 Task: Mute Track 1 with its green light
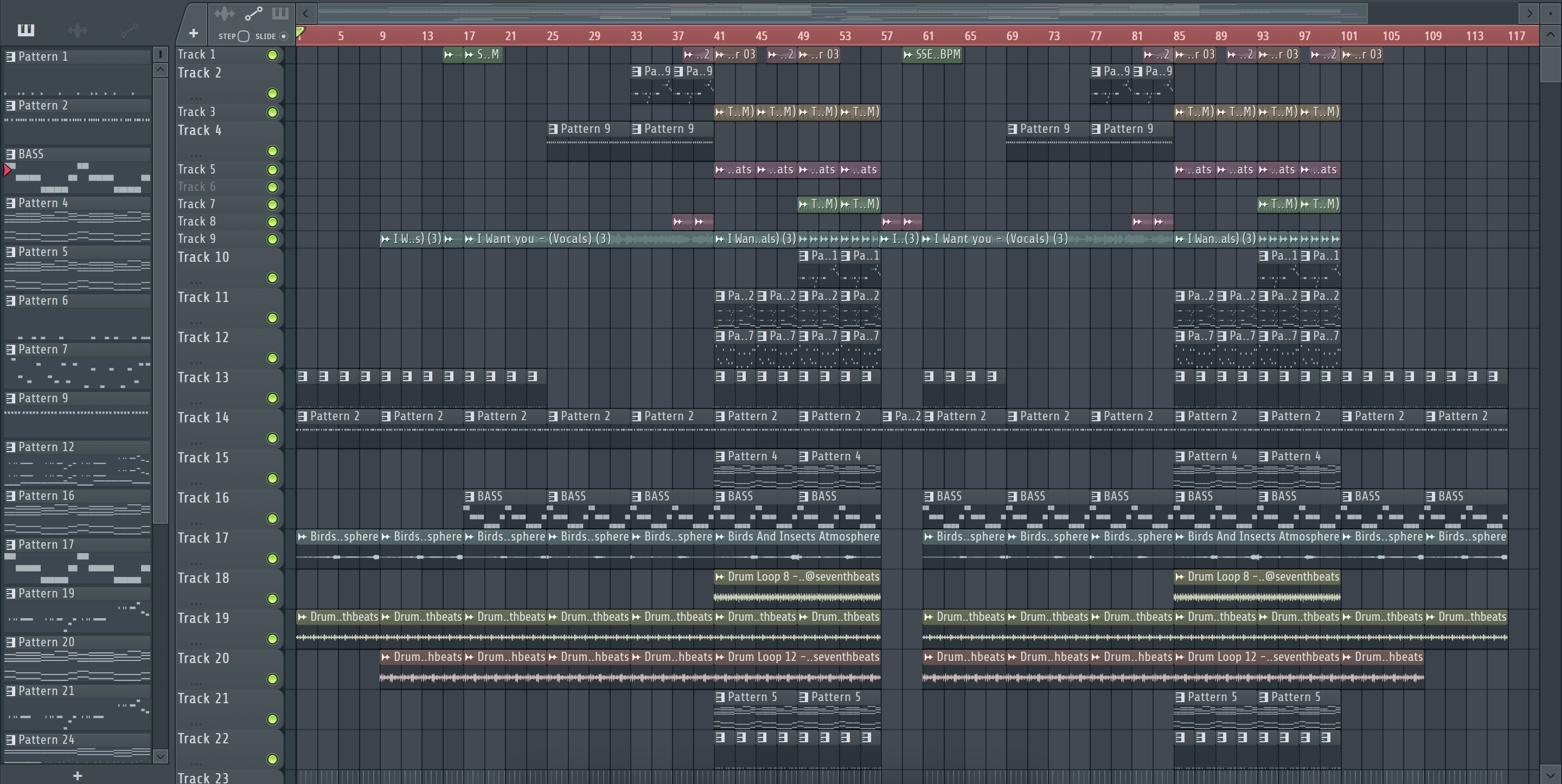273,55
